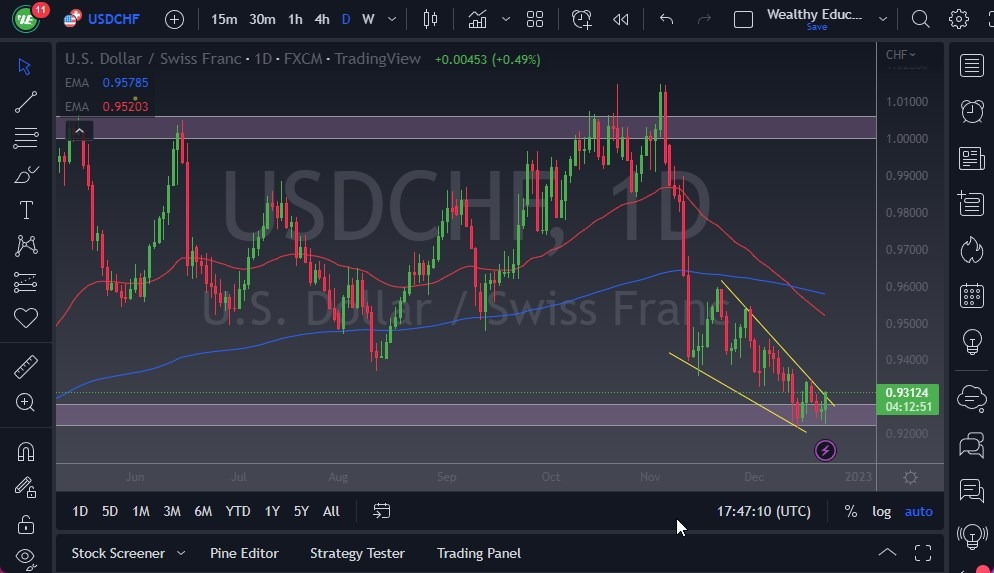Open the alerts clock panel
The image size is (994, 573).
[x=972, y=112]
